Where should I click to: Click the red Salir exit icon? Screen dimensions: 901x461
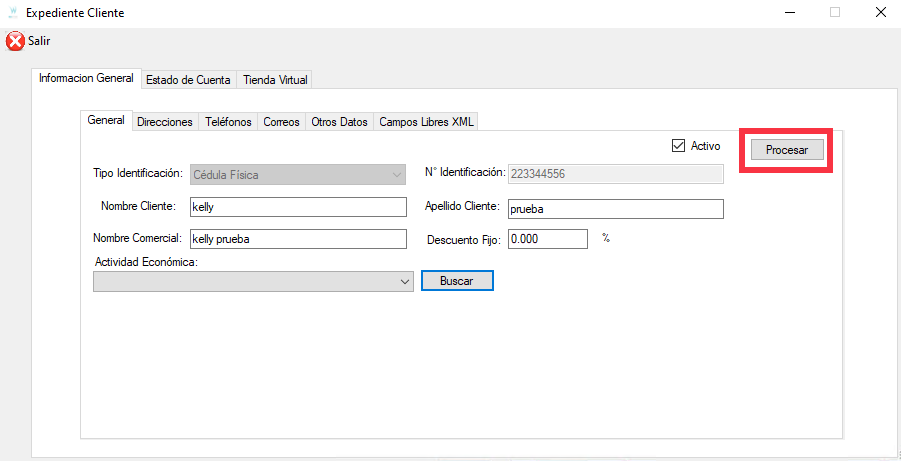click(x=15, y=41)
